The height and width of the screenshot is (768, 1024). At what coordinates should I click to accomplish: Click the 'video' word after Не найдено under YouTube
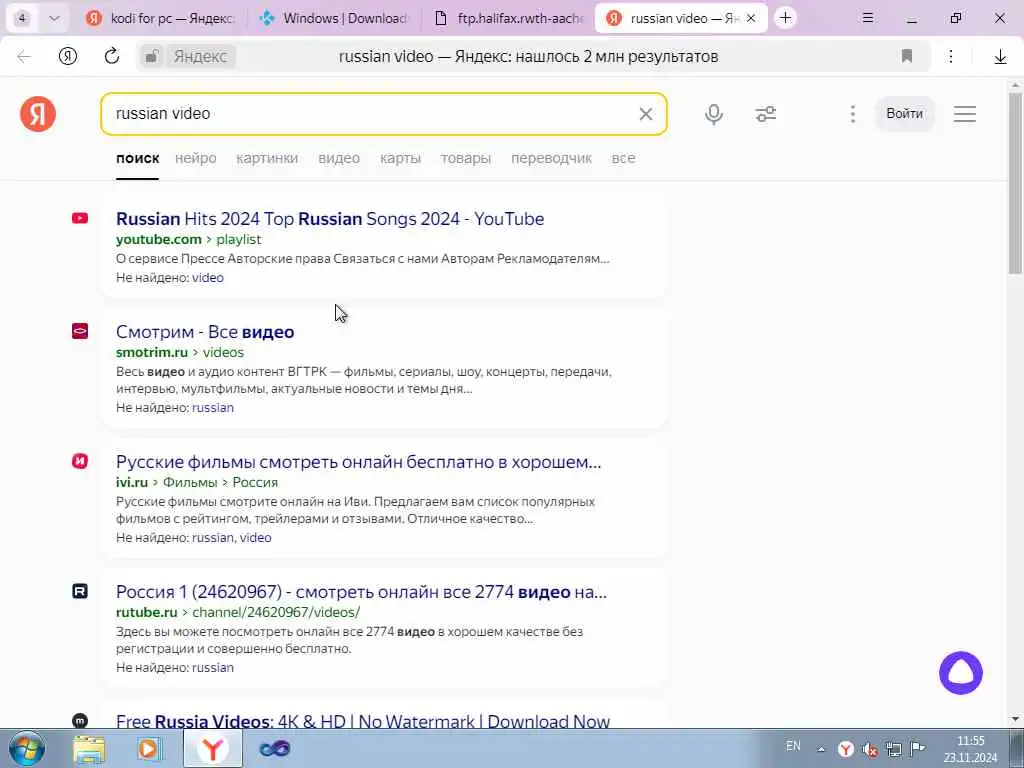tap(208, 278)
